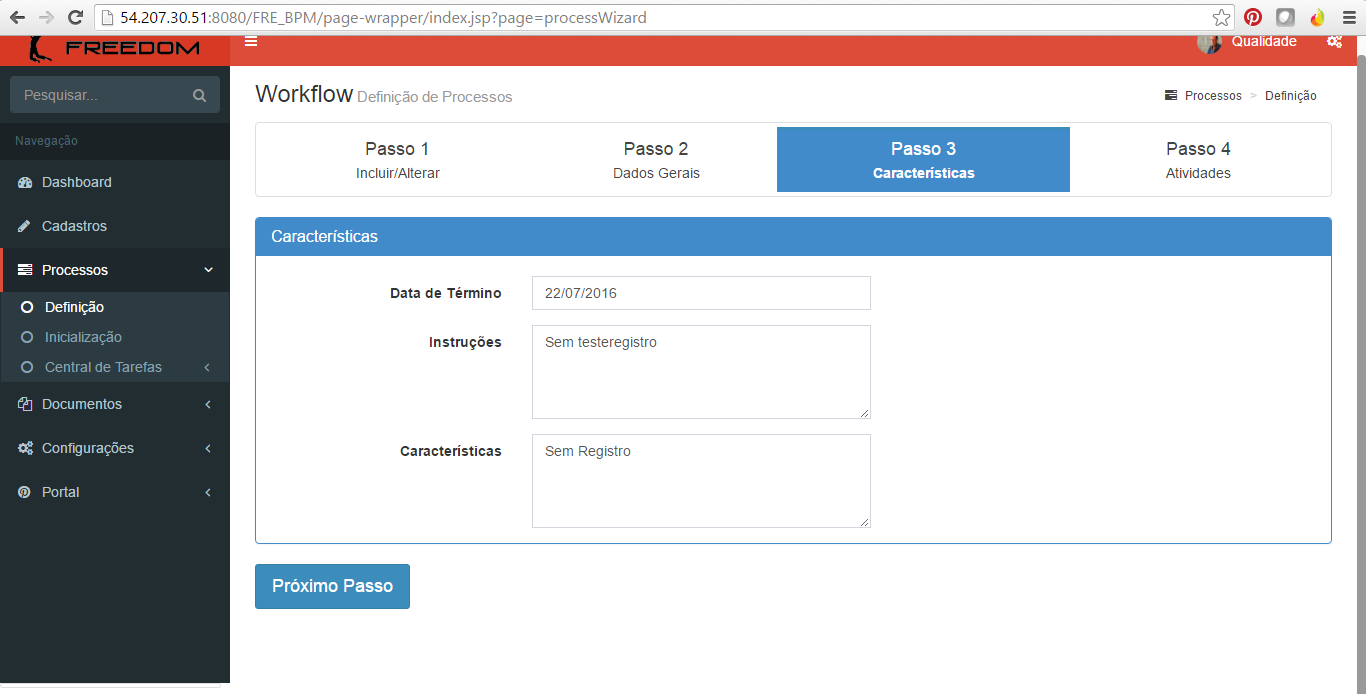Screen dimensions: 1366x694
Task: Collapse the Processos menu chevron
Action: [x=208, y=270]
